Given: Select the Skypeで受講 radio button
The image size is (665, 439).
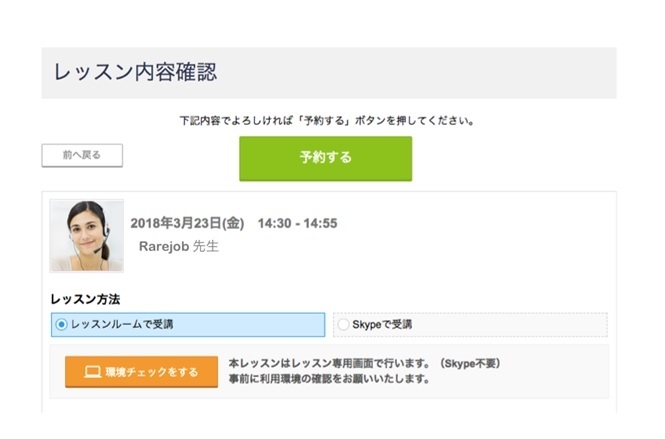Looking at the screenshot, I should pos(344,325).
